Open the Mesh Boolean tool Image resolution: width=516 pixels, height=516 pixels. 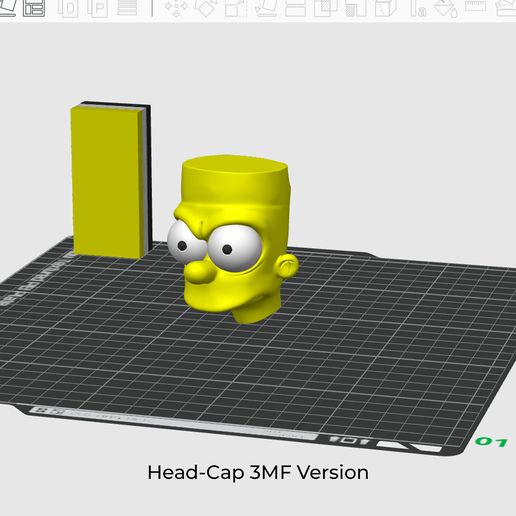[326, 8]
